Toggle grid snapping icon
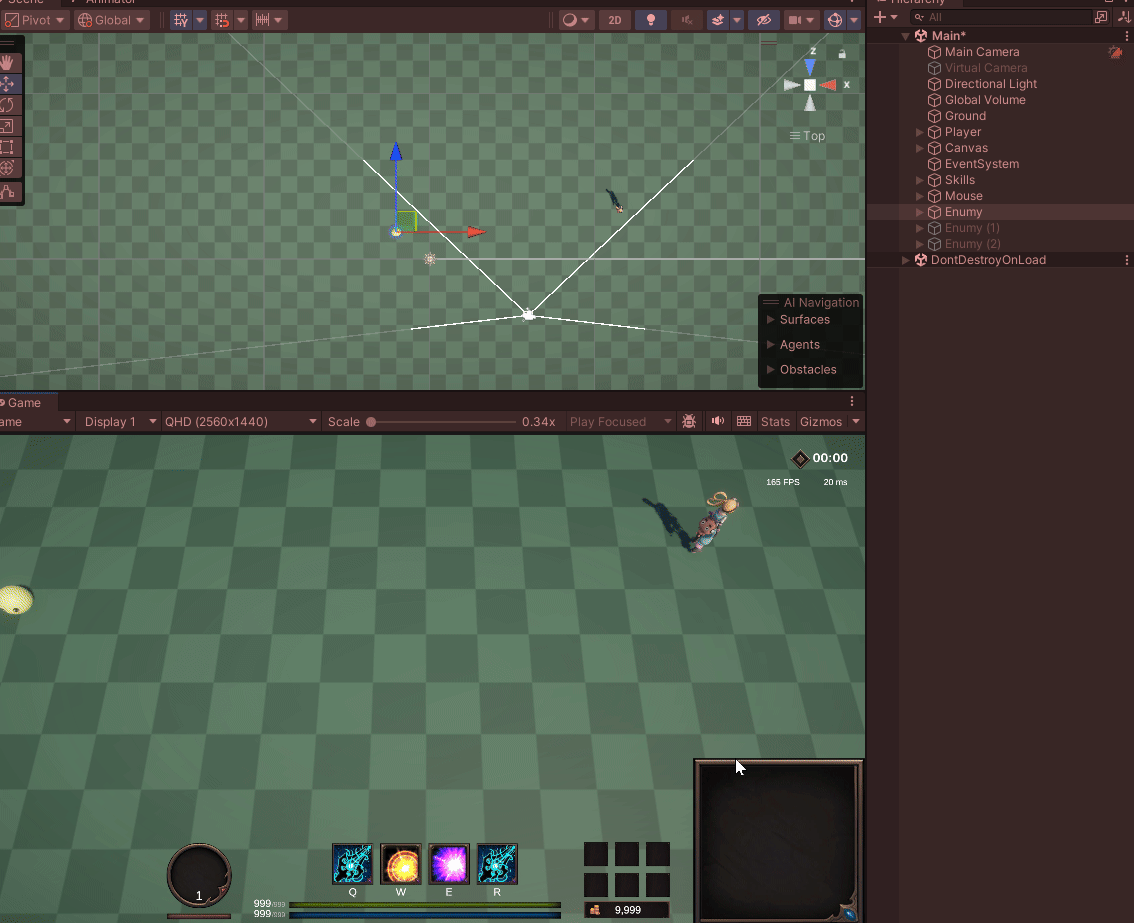Screen dimensions: 1134x923 pyautogui.click(x=223, y=20)
